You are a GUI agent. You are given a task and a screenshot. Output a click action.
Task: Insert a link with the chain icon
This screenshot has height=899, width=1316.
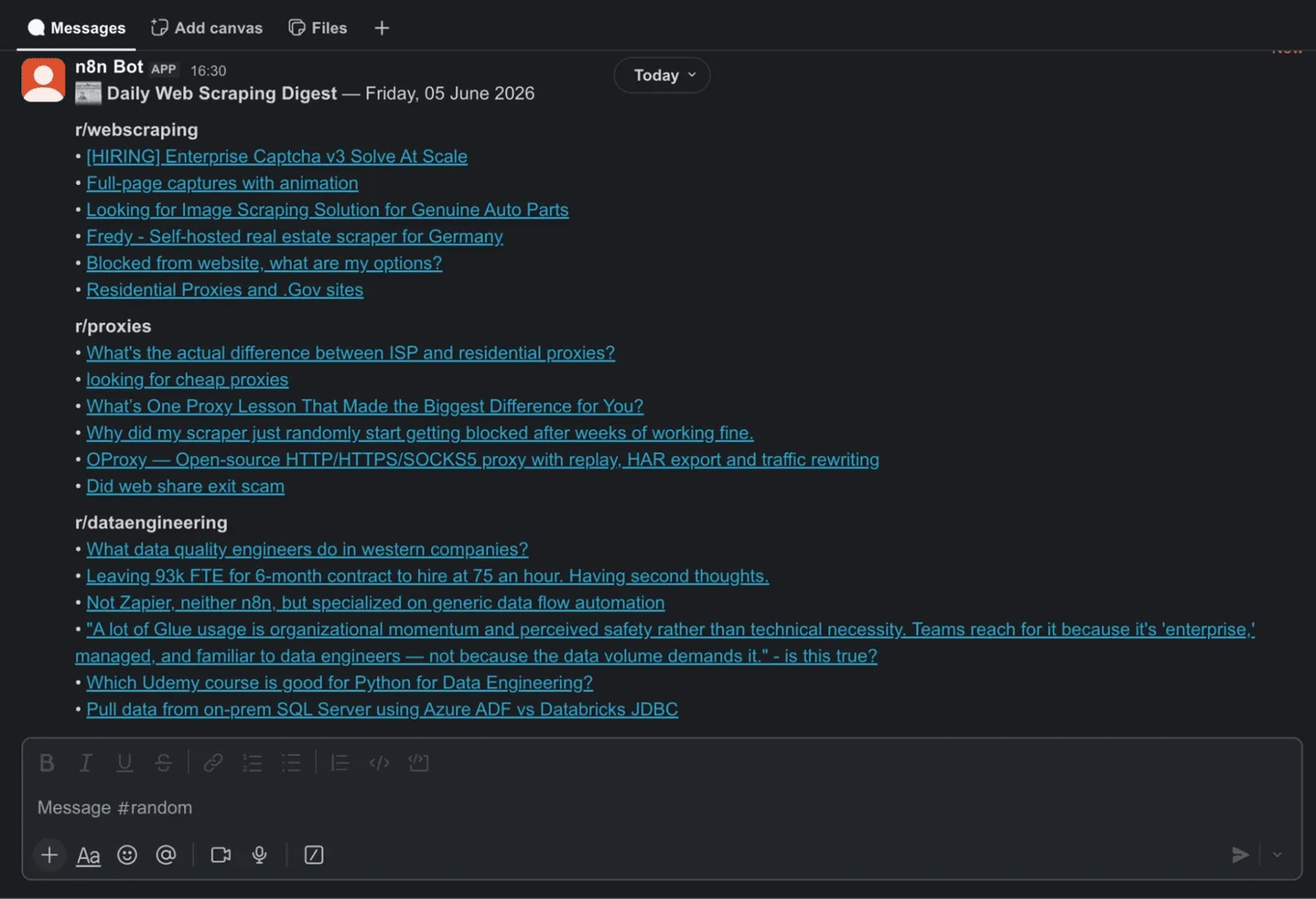213,763
